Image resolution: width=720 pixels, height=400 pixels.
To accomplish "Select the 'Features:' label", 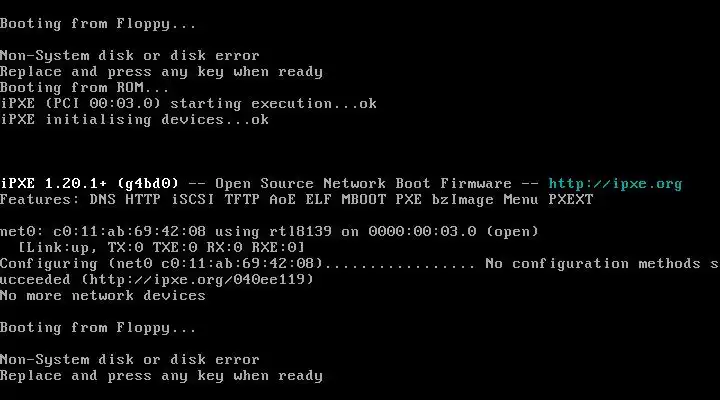I will point(40,199).
